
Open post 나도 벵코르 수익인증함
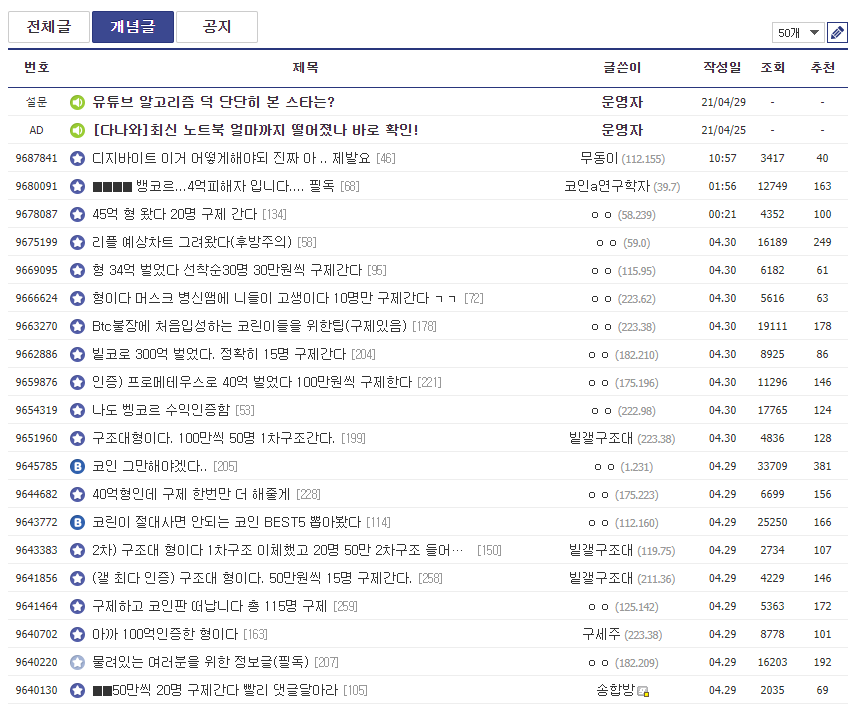pyautogui.click(x=161, y=410)
